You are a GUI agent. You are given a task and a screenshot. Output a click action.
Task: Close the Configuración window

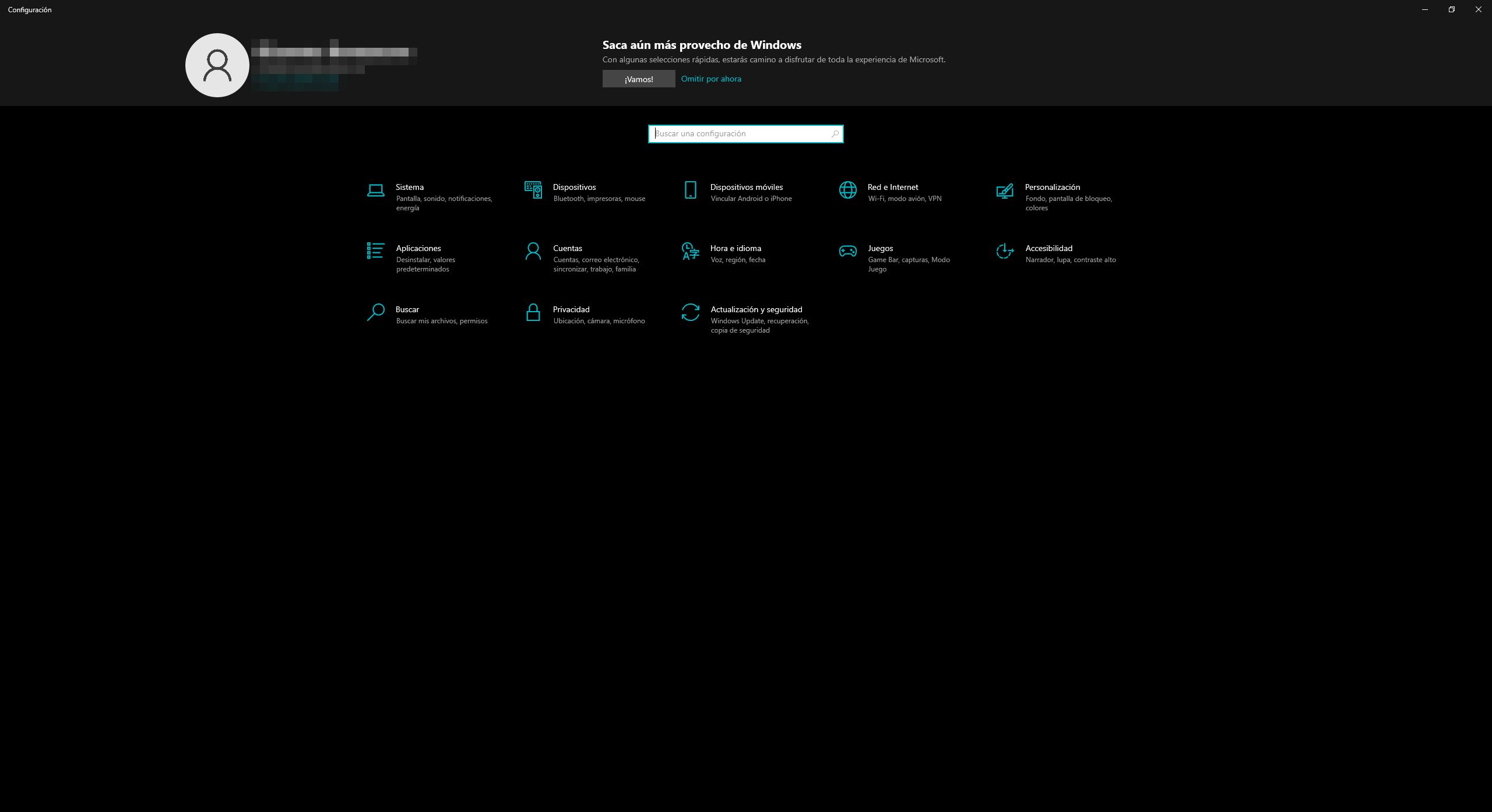pyautogui.click(x=1479, y=9)
